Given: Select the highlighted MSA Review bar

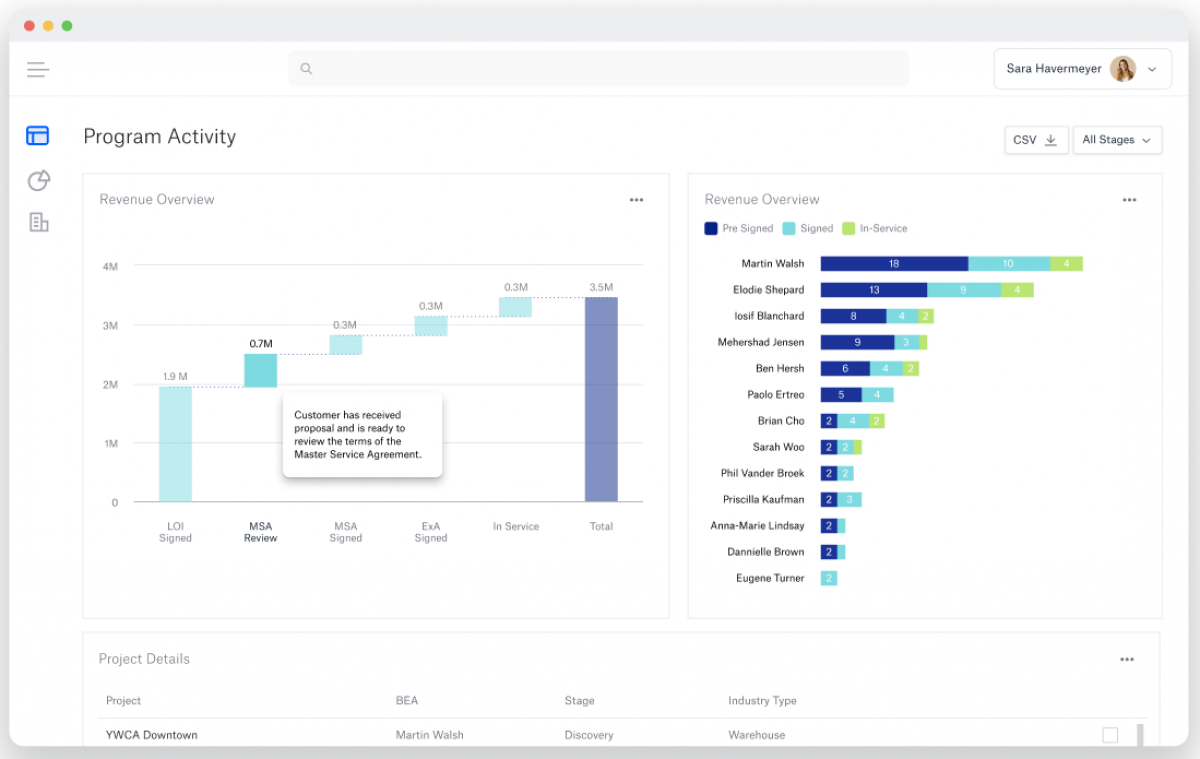Looking at the screenshot, I should click(260, 370).
